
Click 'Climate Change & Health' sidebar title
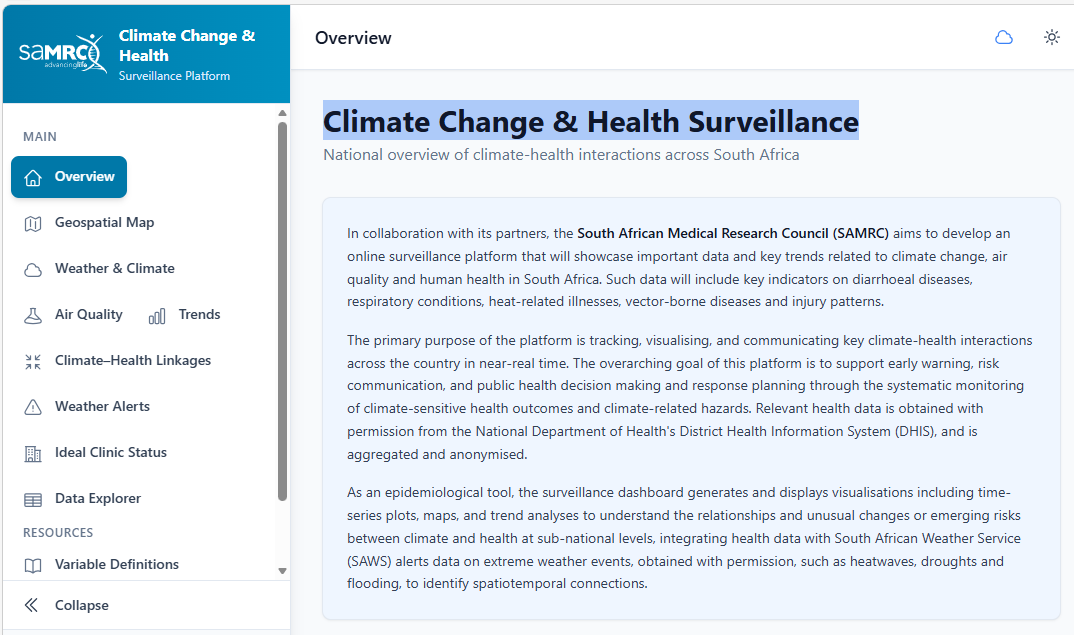coord(186,45)
